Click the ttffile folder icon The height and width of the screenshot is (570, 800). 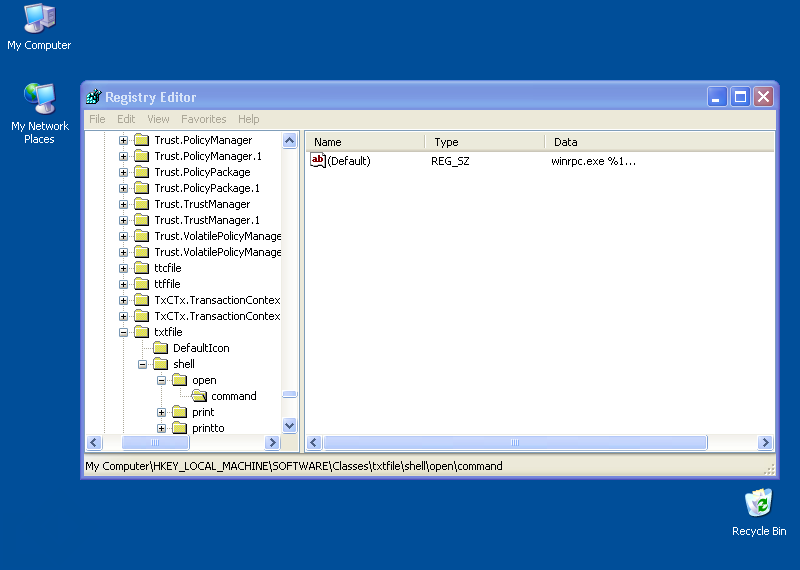[141, 284]
